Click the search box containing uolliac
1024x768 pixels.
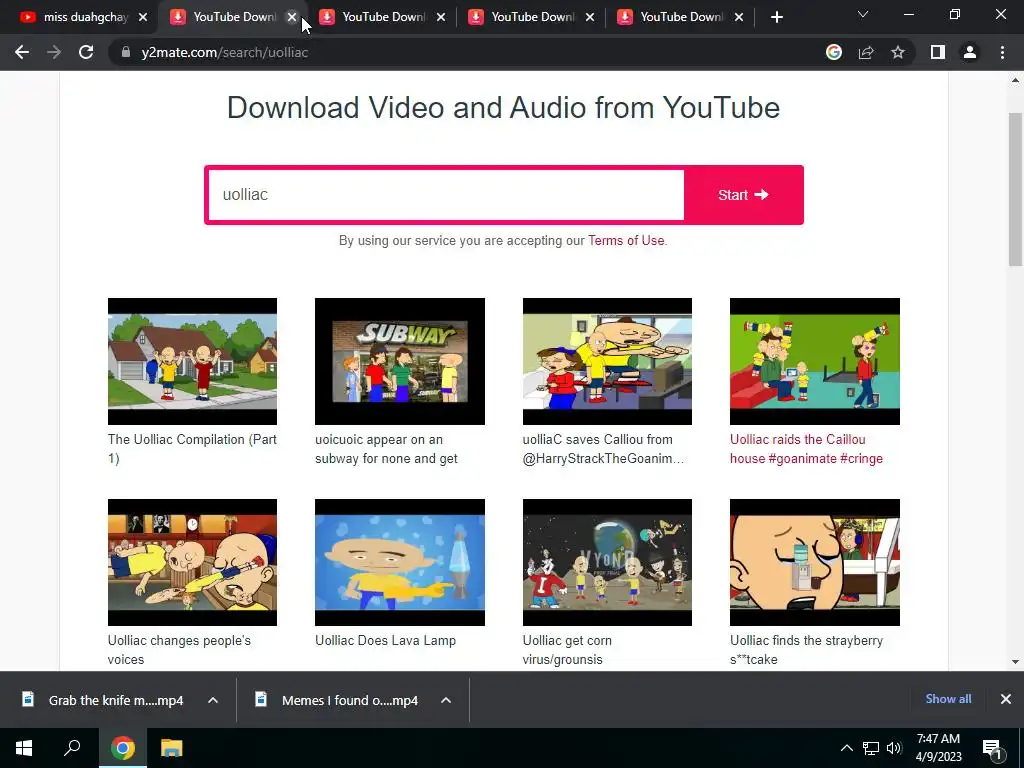[446, 195]
